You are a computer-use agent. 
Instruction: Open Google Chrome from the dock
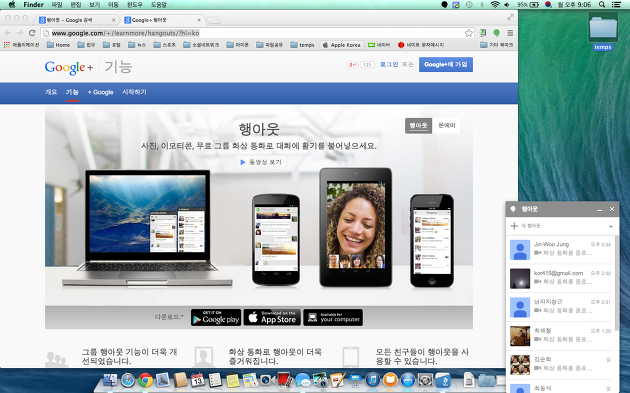tap(145, 380)
